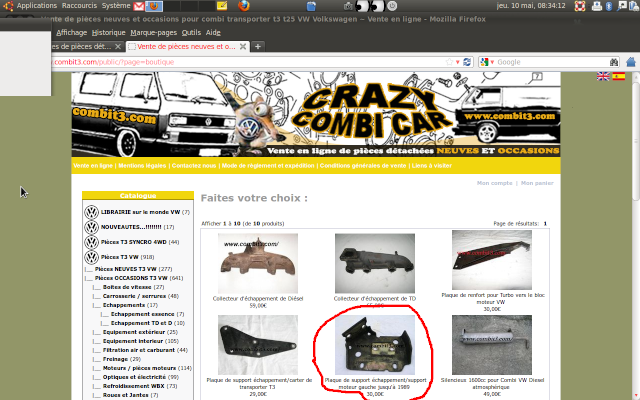Screen dimensions: 640x400
Task: Open the Raccourcis menu
Action: [79, 6]
